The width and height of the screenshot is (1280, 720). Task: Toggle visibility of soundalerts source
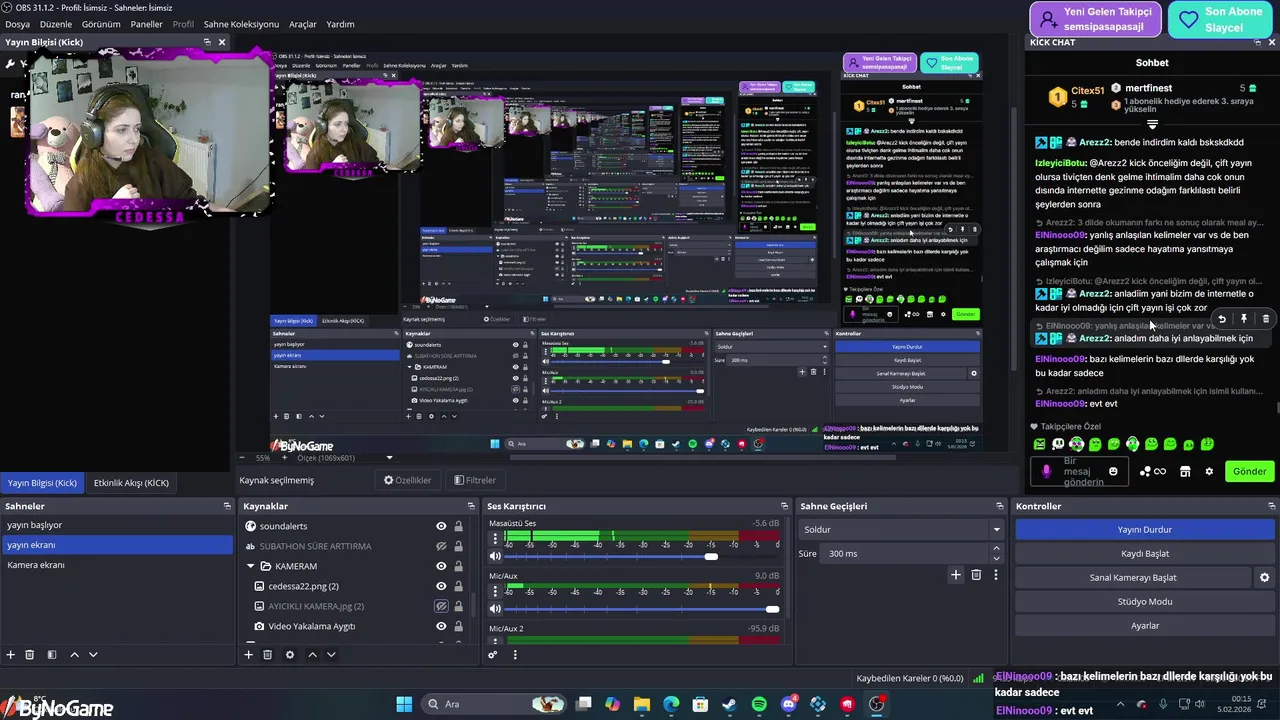pyautogui.click(x=441, y=526)
